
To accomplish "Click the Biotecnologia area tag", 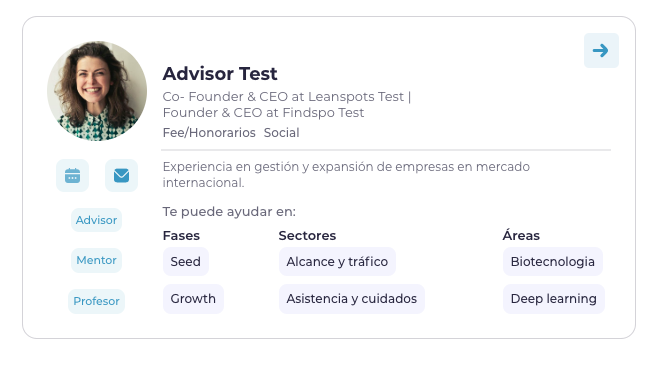I will [553, 261].
